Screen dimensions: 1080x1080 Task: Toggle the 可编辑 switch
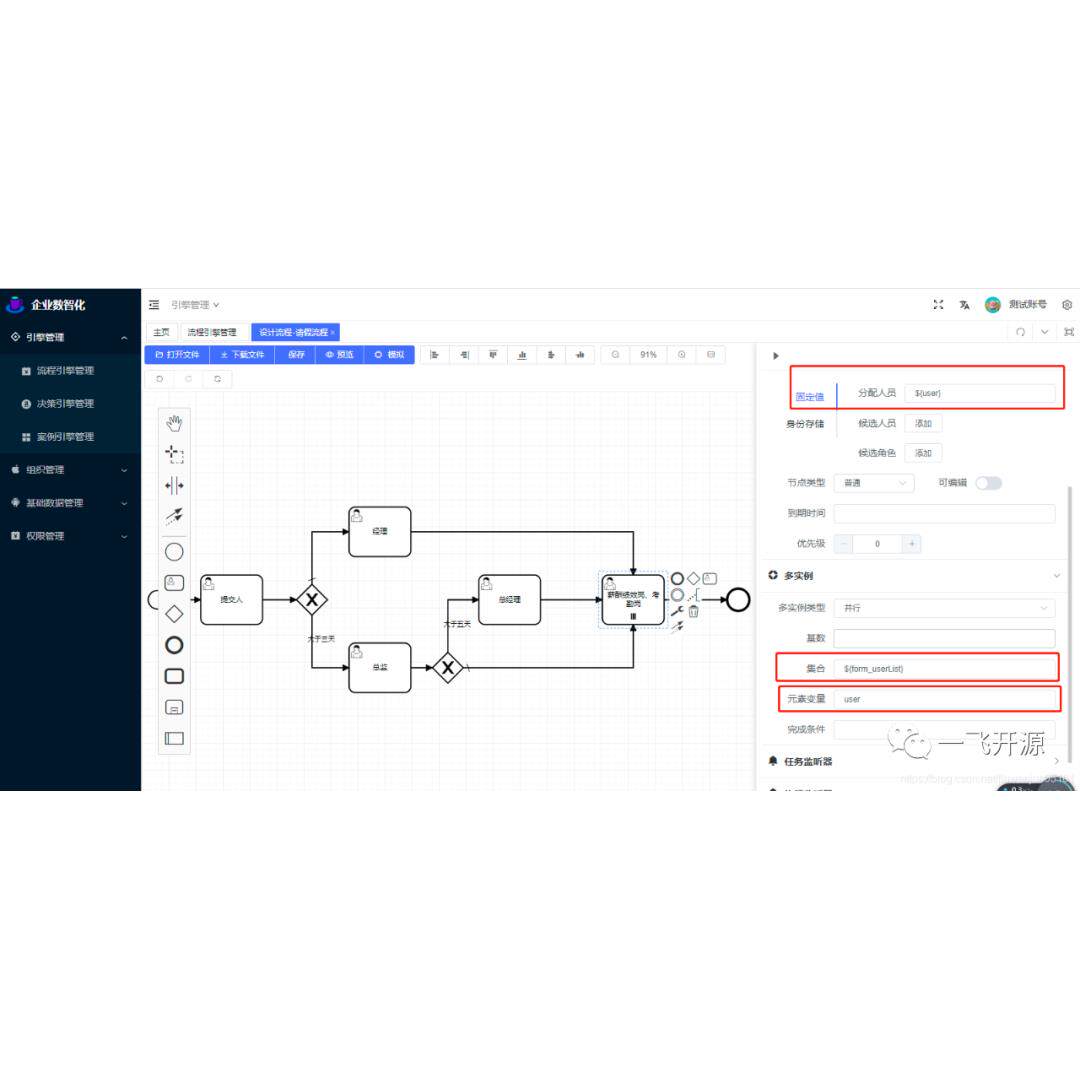988,483
